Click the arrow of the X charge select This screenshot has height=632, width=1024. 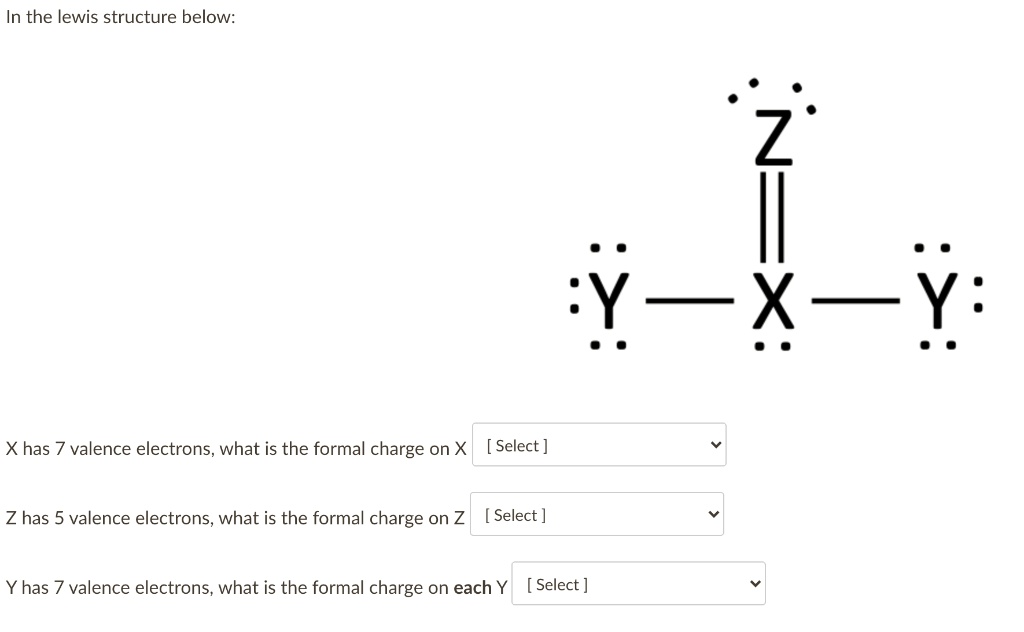[715, 446]
